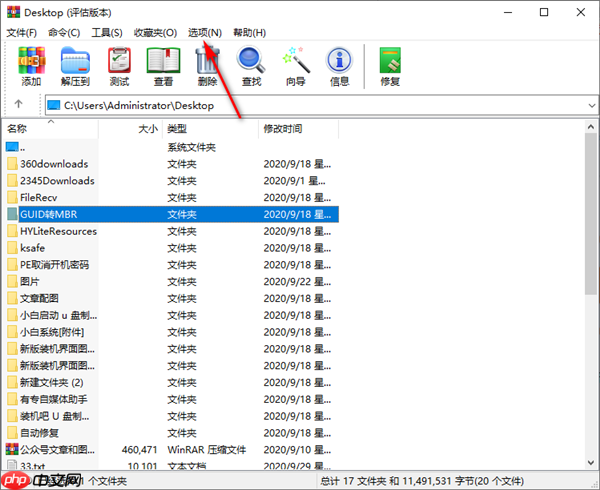
Task: Expand the address path dropdown arrow
Action: 592,106
